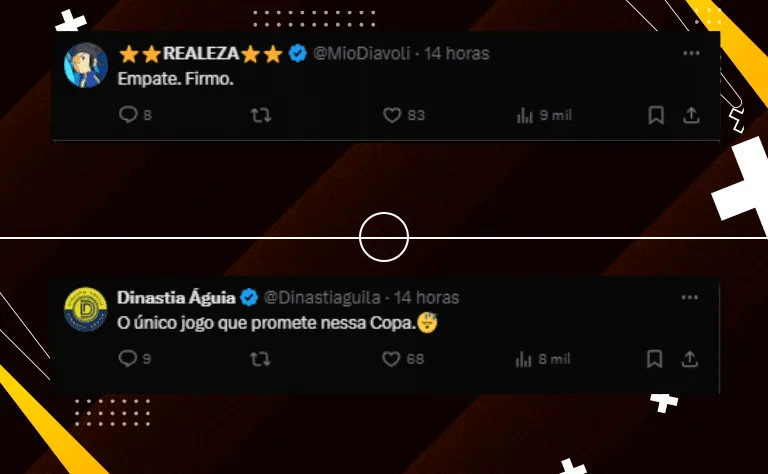The width and height of the screenshot is (768, 474).
Task: View analytics of Dinastia Águia tweet
Action: 525,358
